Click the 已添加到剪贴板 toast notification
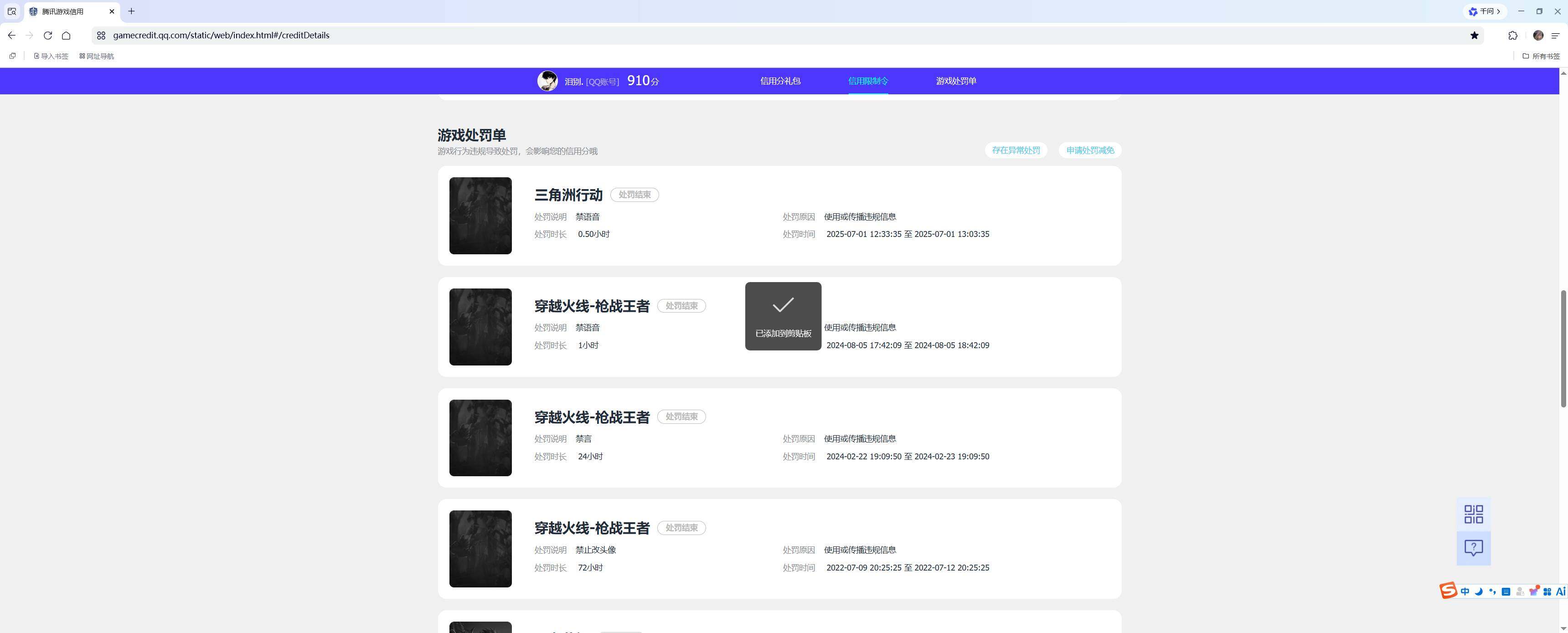 783,316
